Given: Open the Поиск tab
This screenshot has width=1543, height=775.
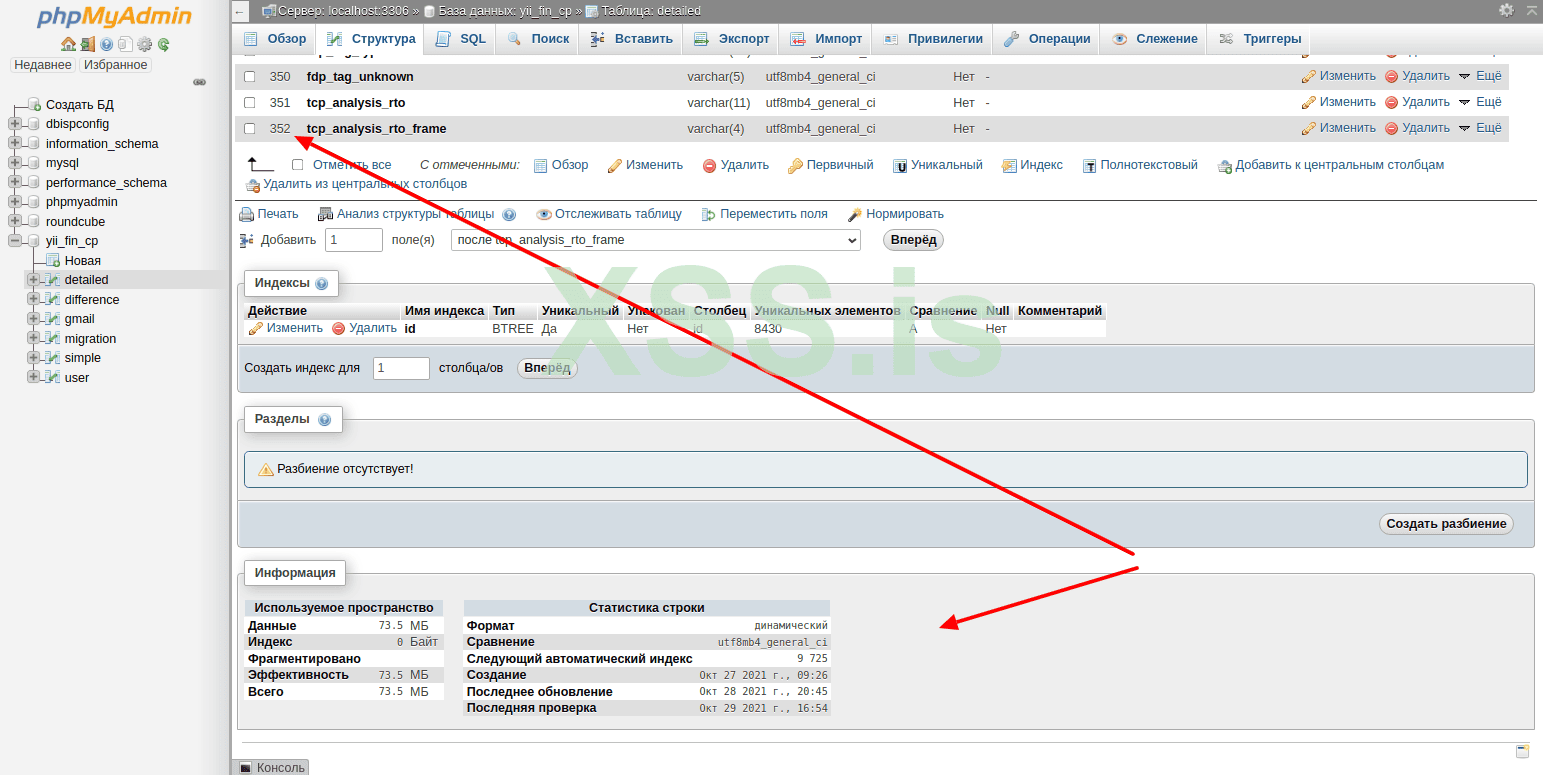Looking at the screenshot, I should tap(538, 39).
